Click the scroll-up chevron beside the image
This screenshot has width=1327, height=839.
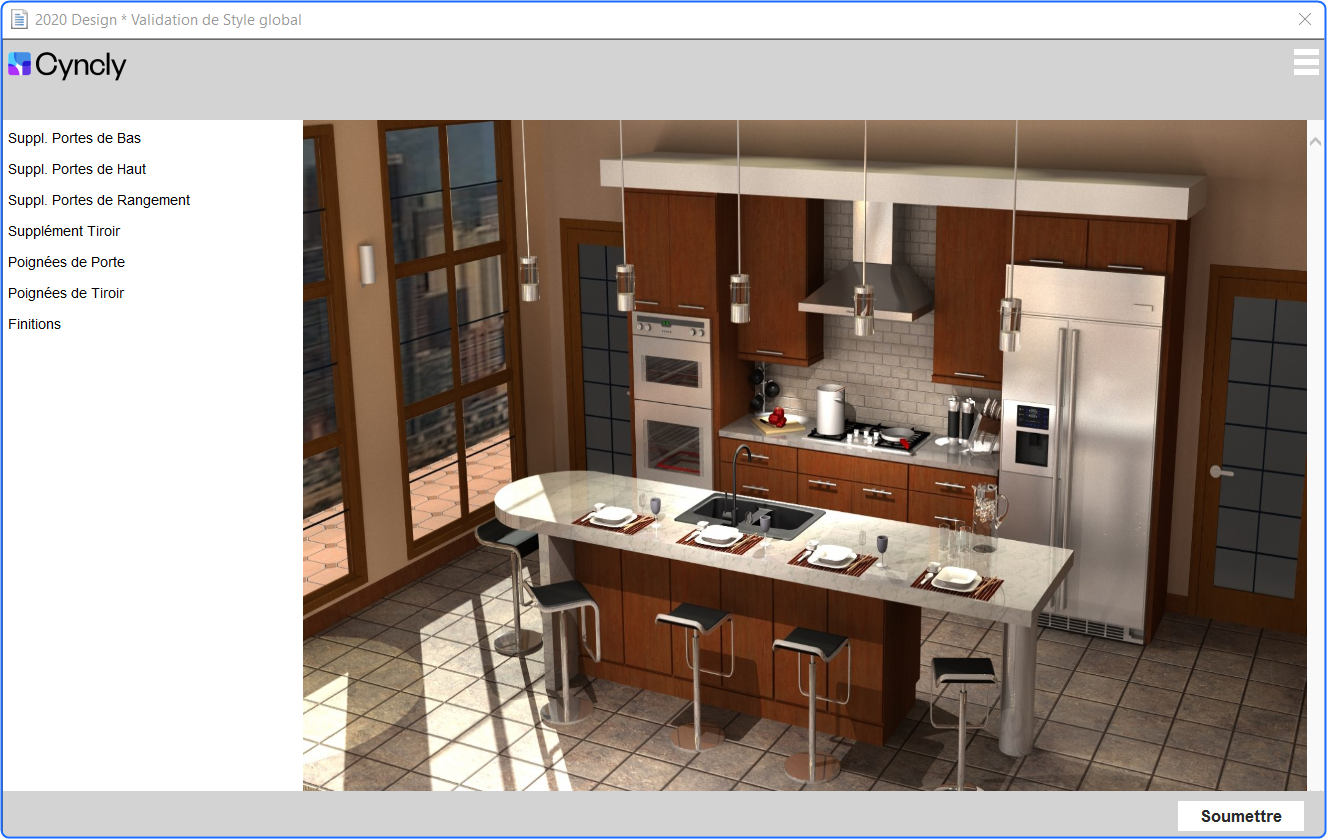point(1315,142)
